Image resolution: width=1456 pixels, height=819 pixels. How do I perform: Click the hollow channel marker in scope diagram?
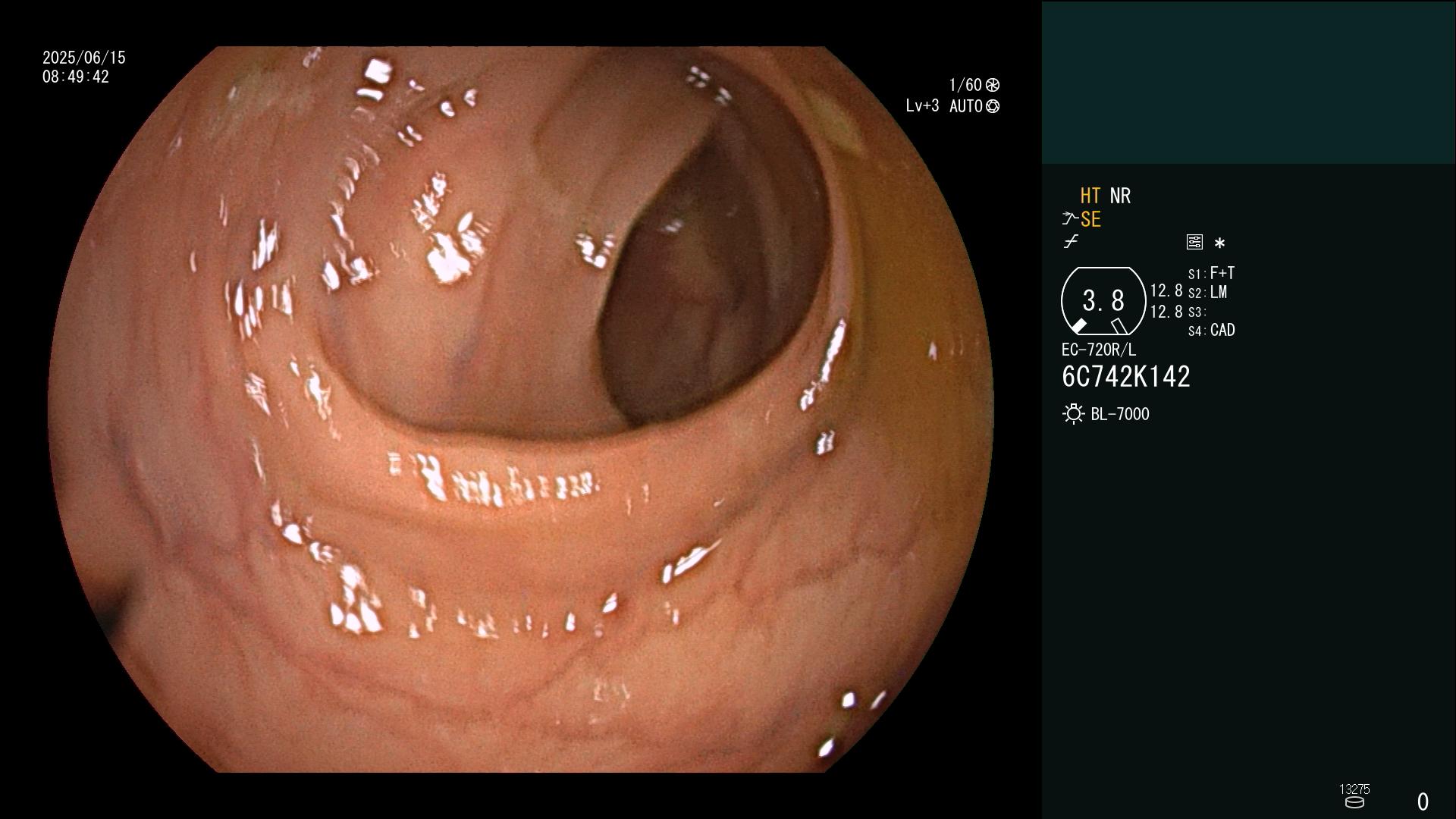tap(1119, 326)
